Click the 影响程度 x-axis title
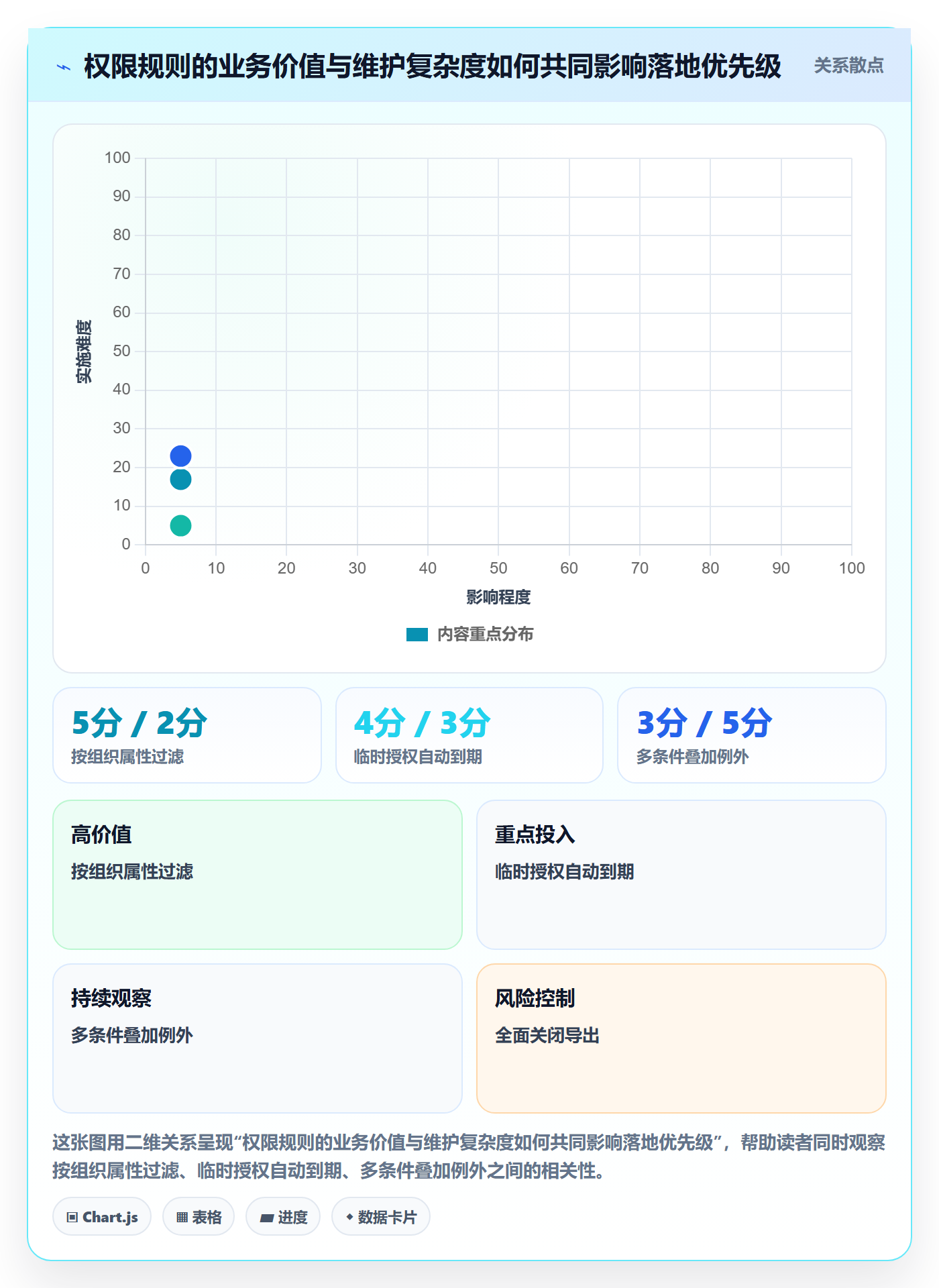 498,597
